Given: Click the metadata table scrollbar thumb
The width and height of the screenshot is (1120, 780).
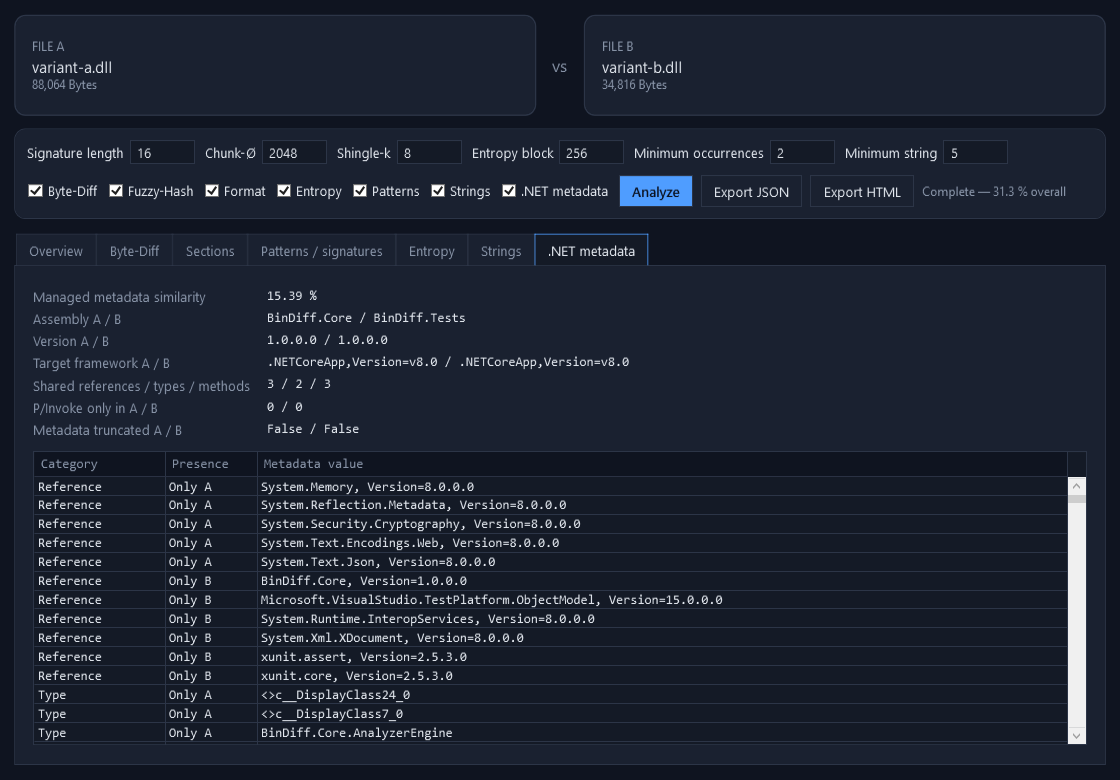Looking at the screenshot, I should tap(1076, 499).
